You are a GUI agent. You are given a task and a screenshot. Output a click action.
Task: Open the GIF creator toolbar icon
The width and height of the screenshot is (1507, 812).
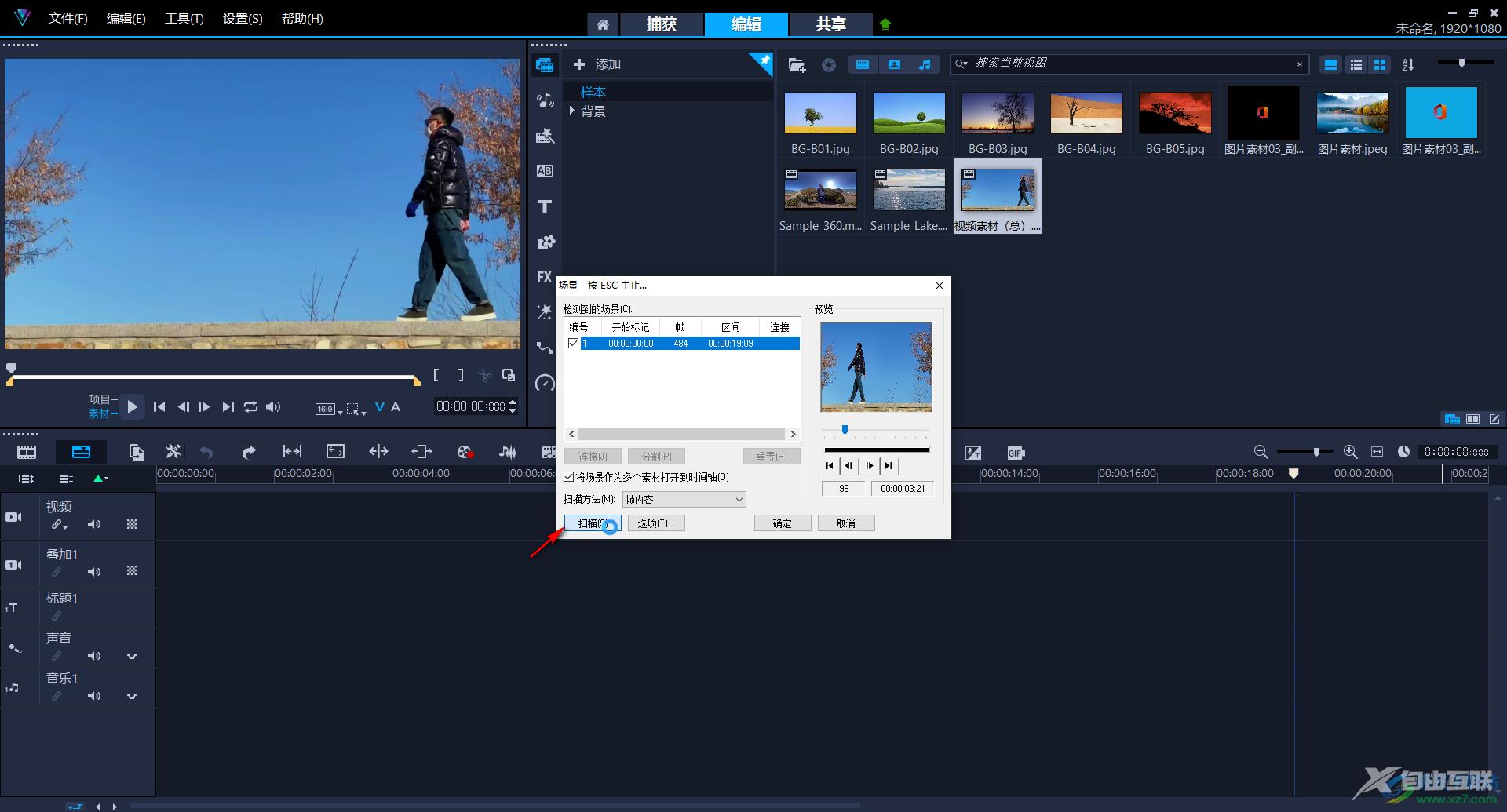(x=1016, y=453)
